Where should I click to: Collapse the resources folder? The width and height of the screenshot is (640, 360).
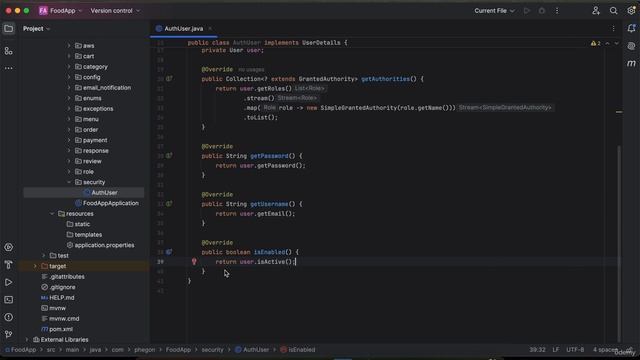point(52,213)
